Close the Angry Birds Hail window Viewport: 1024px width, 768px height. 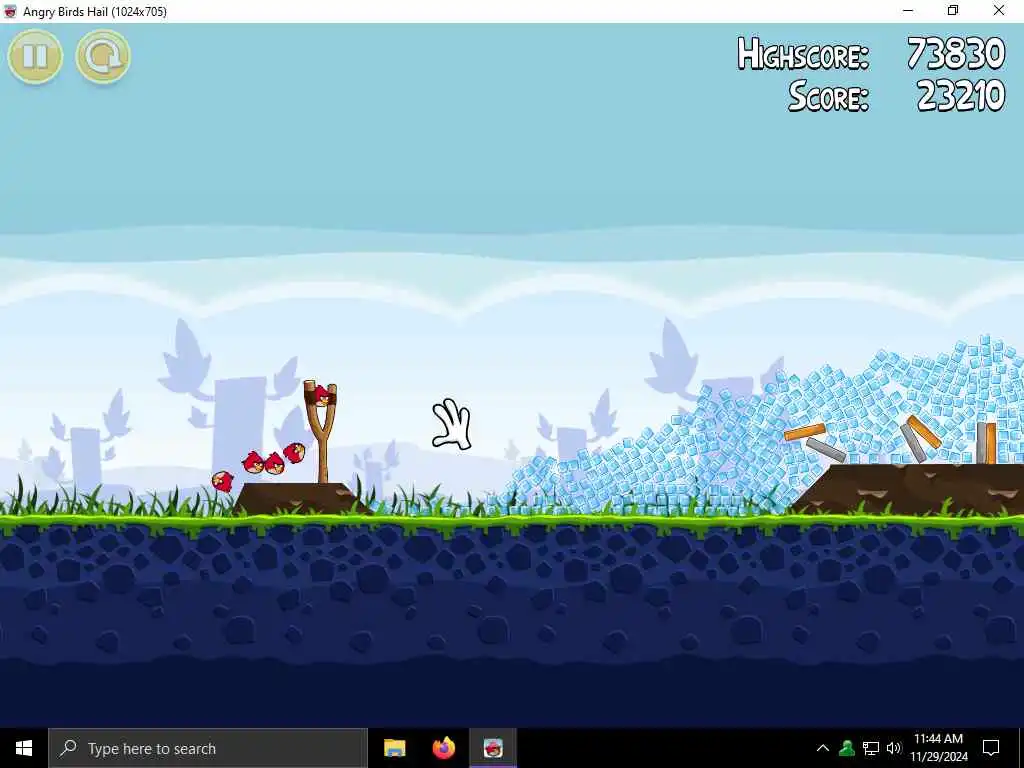[999, 11]
